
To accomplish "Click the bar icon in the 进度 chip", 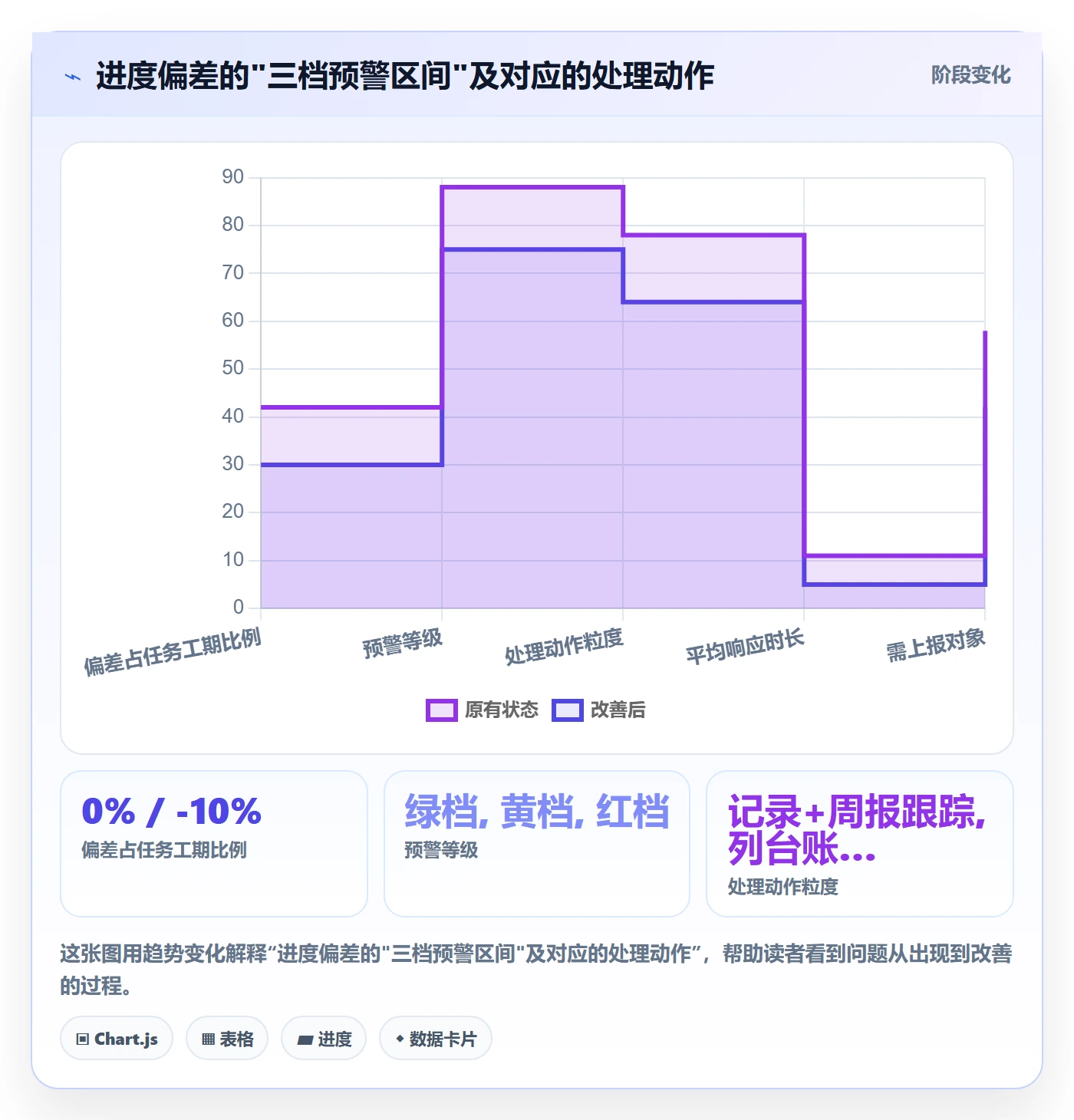I will [305, 1040].
